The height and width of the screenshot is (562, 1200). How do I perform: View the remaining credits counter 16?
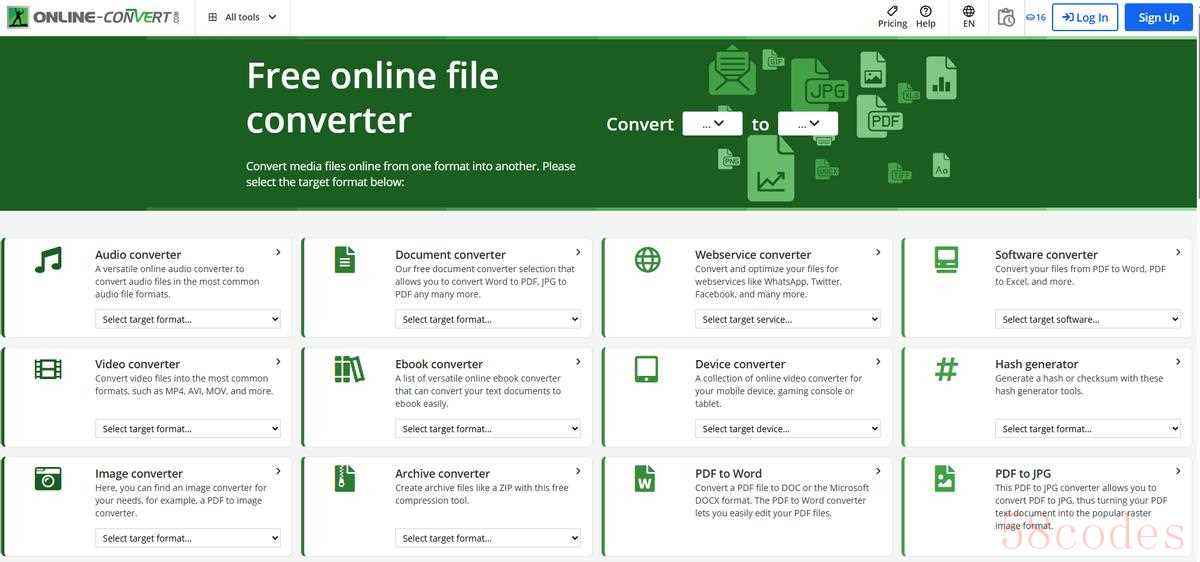point(1036,17)
